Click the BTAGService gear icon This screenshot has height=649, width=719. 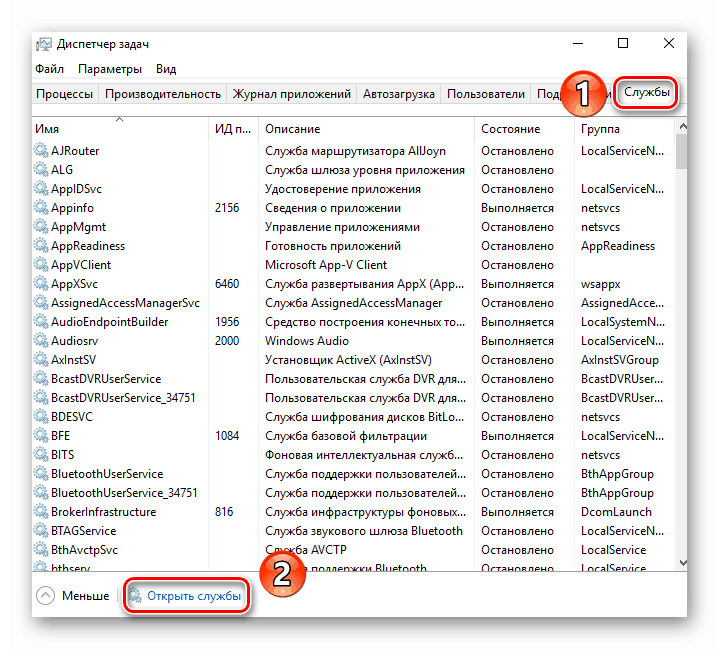tap(41, 530)
